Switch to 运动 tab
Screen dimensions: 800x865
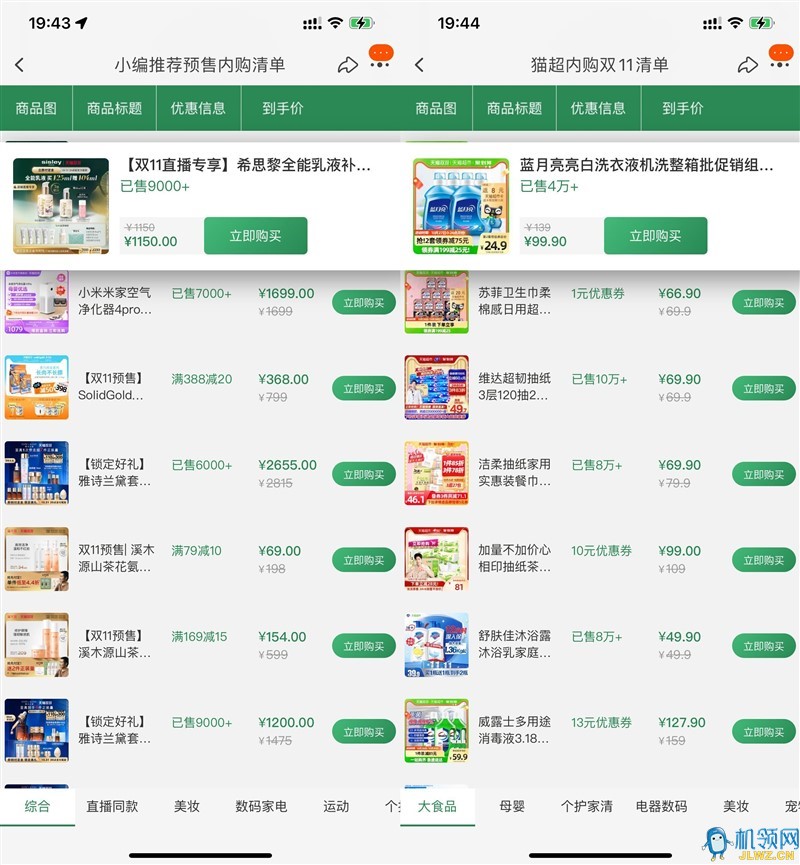point(336,807)
